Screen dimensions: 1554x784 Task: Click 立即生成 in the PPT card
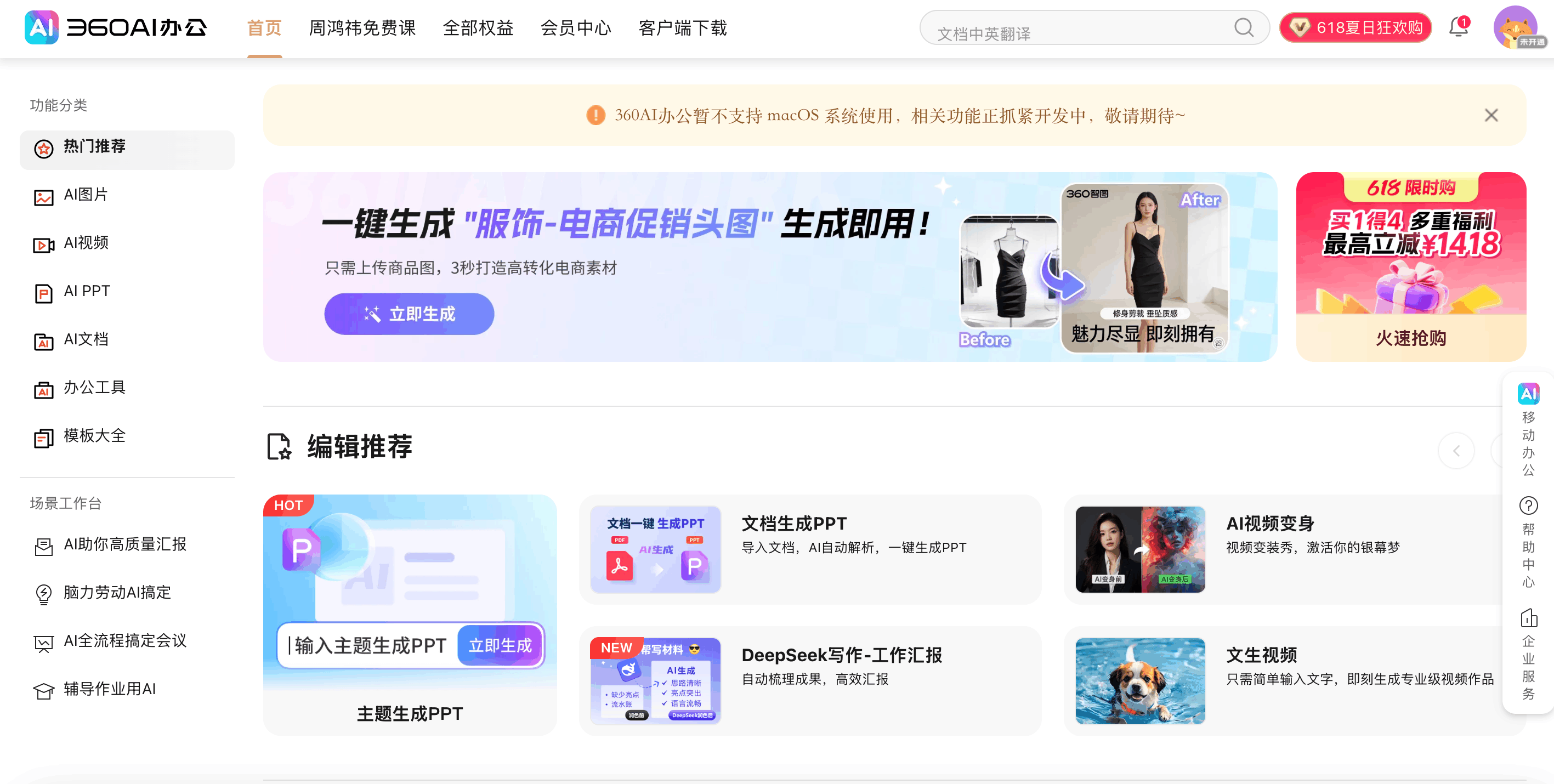[500, 645]
